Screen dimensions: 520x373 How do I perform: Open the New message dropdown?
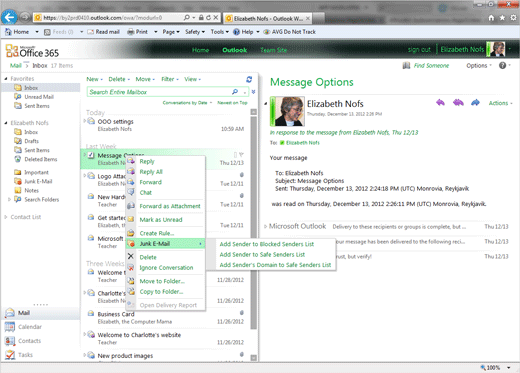click(x=94, y=79)
